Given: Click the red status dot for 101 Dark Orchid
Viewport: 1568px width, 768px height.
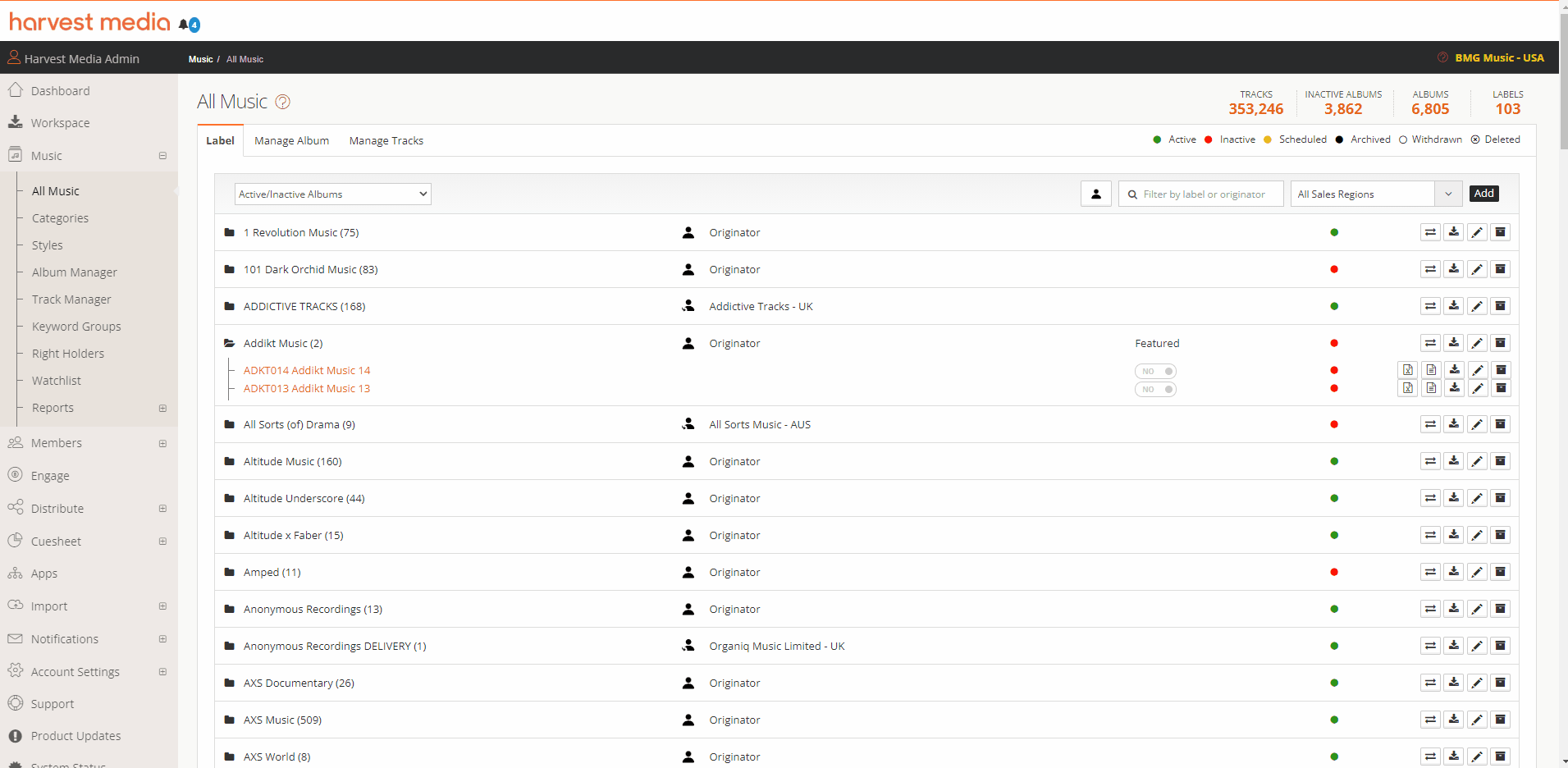Looking at the screenshot, I should click(1334, 269).
